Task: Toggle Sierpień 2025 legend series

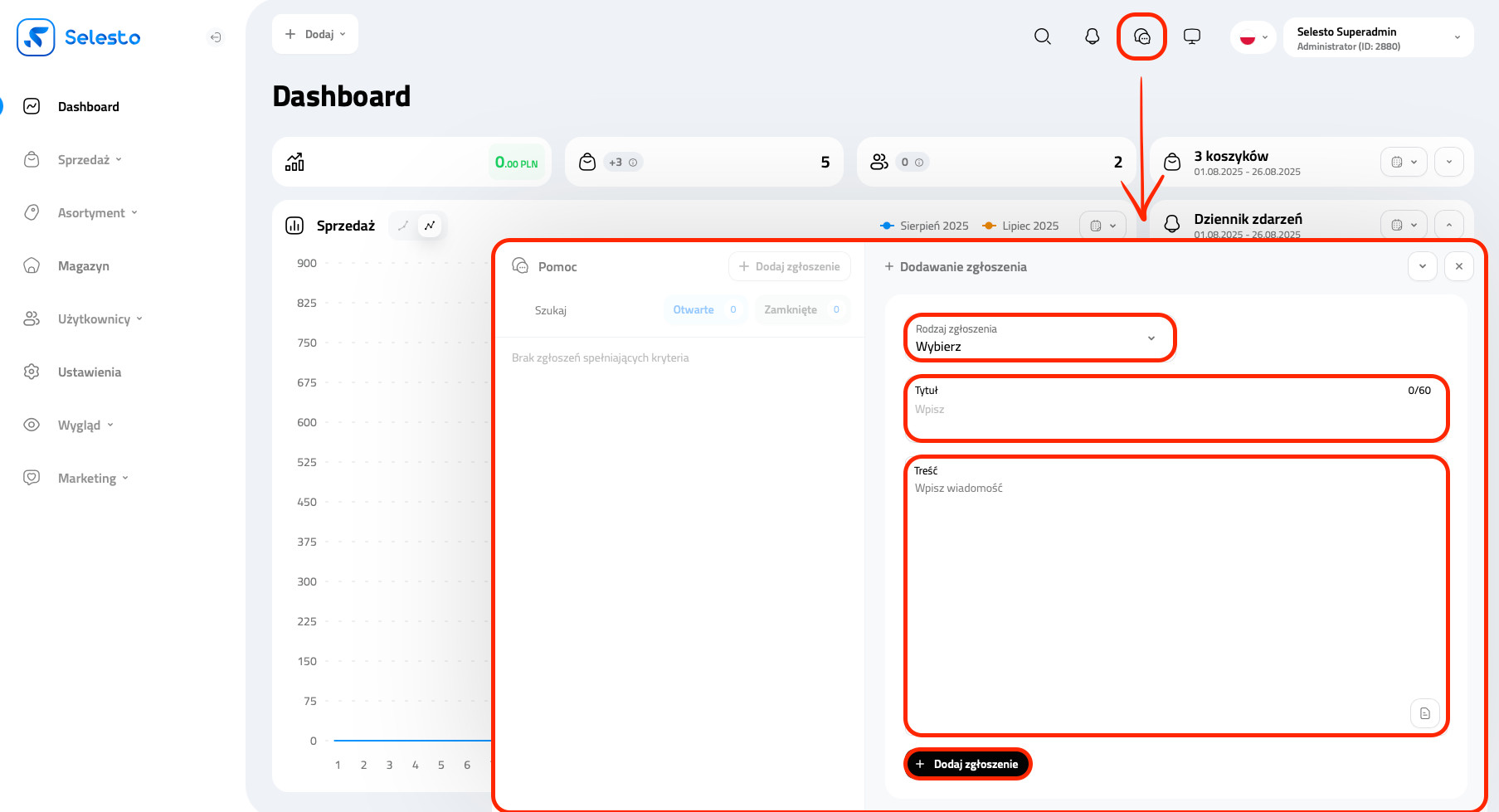Action: [x=924, y=226]
